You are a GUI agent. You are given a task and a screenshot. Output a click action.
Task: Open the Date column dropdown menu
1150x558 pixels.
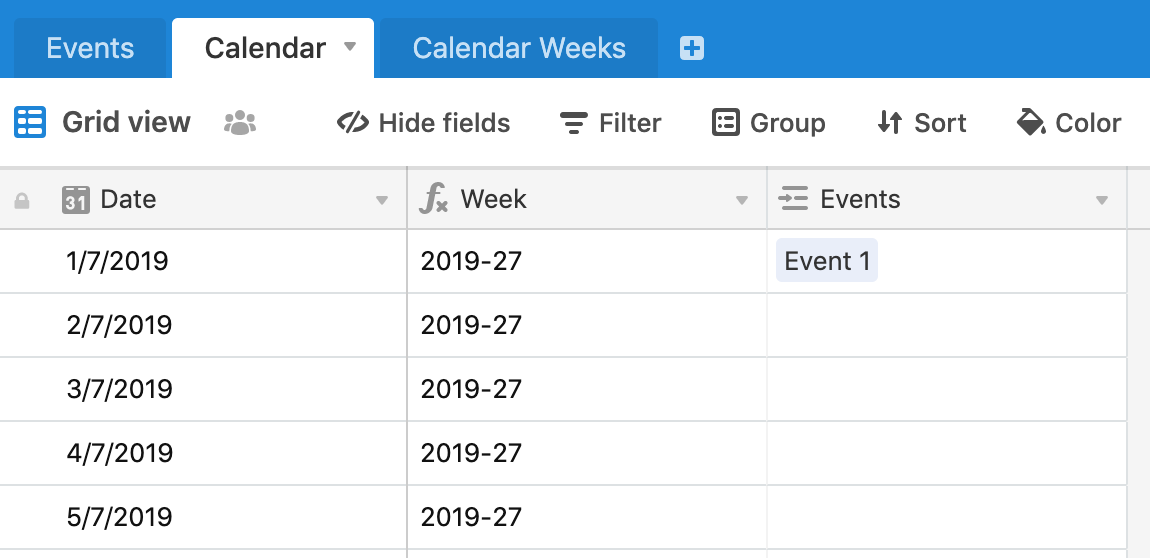pos(381,200)
